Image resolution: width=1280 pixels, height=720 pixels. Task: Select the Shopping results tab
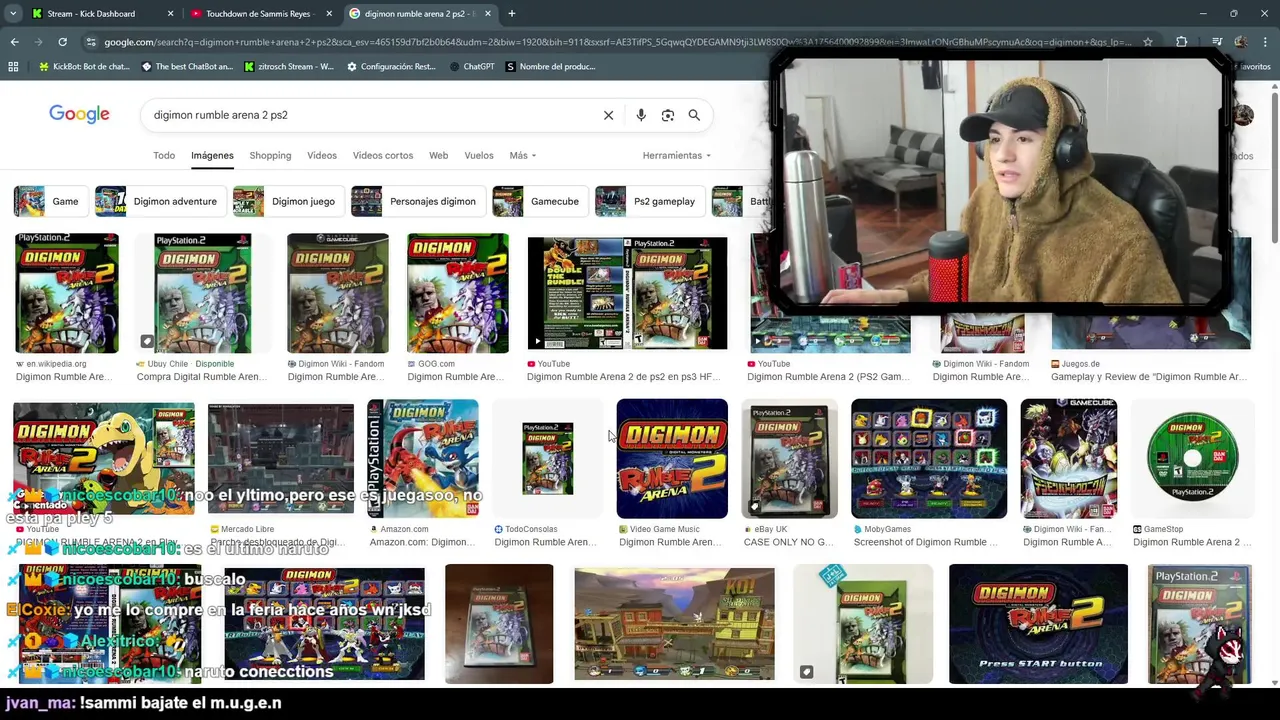[x=270, y=156]
